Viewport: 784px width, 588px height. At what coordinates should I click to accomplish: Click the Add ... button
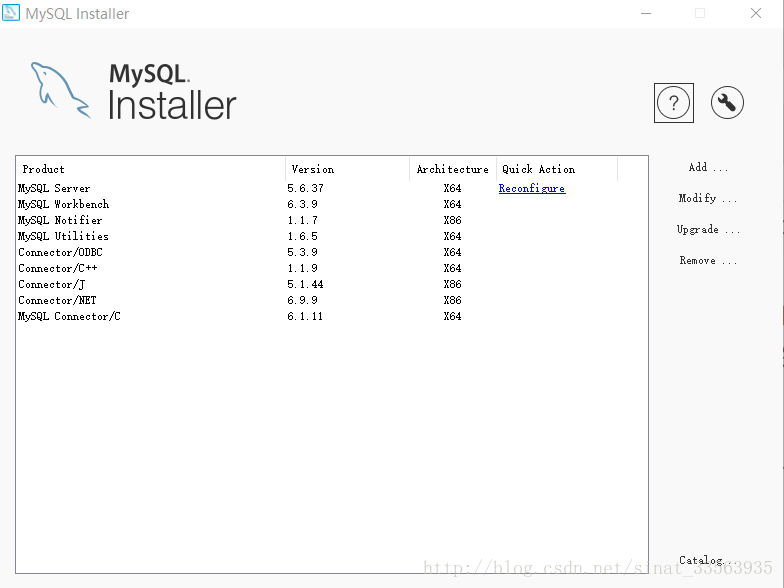tap(708, 168)
